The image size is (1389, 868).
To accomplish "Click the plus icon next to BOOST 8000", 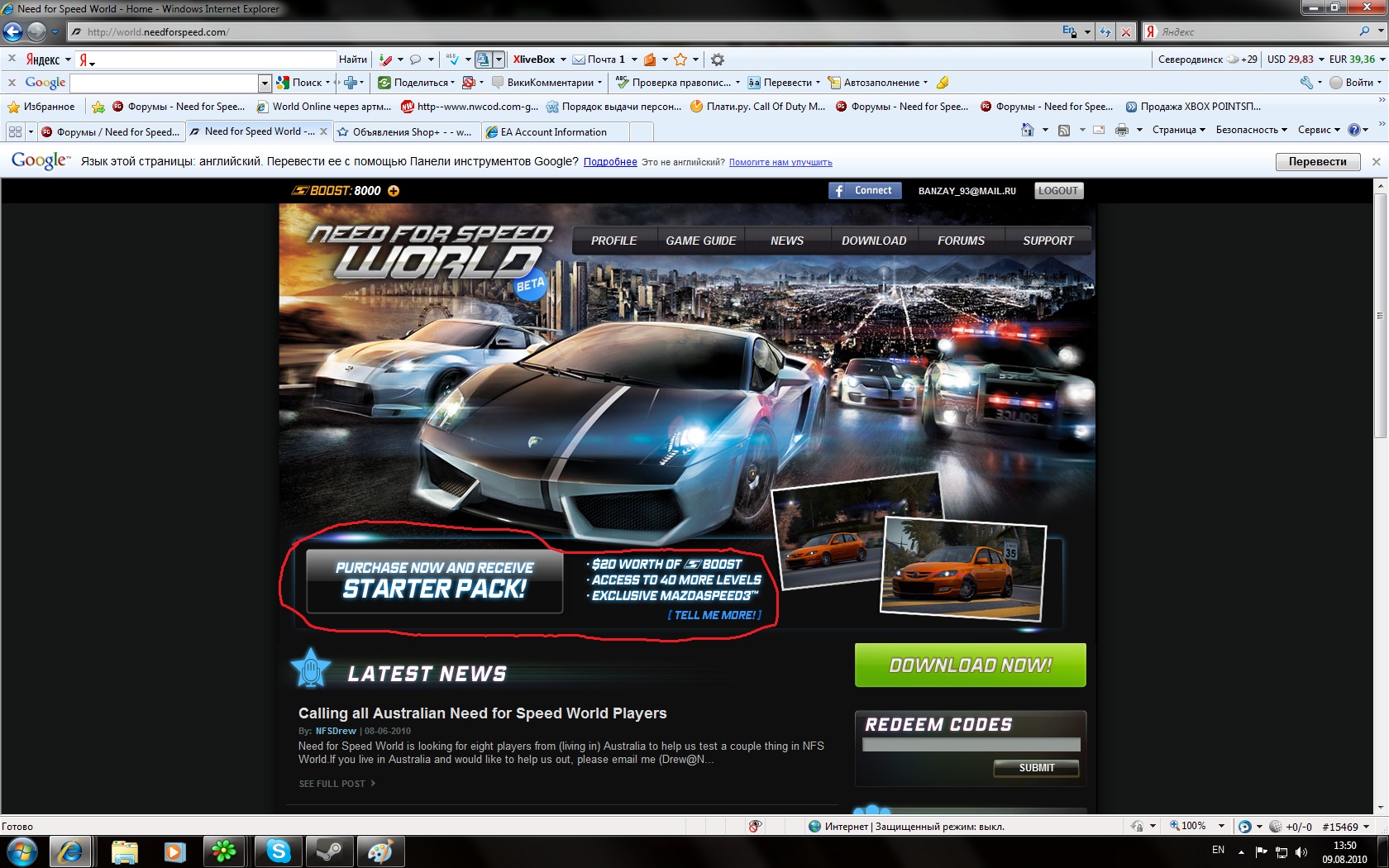I will [394, 191].
